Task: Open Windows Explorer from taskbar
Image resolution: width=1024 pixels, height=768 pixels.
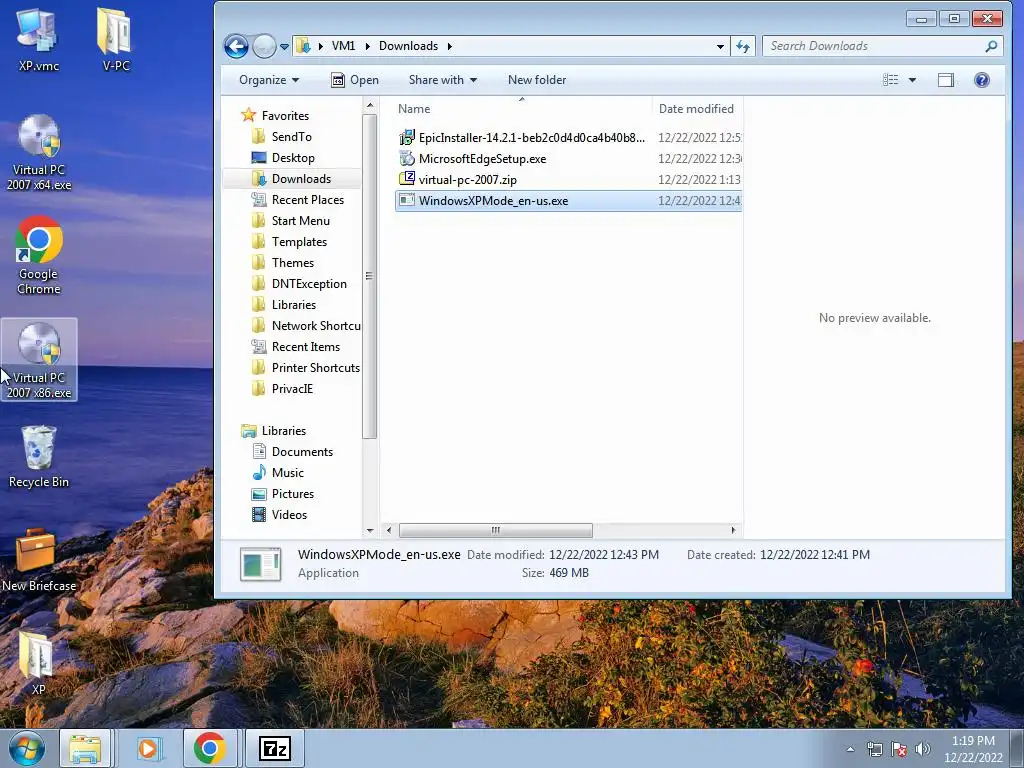Action: pos(86,748)
